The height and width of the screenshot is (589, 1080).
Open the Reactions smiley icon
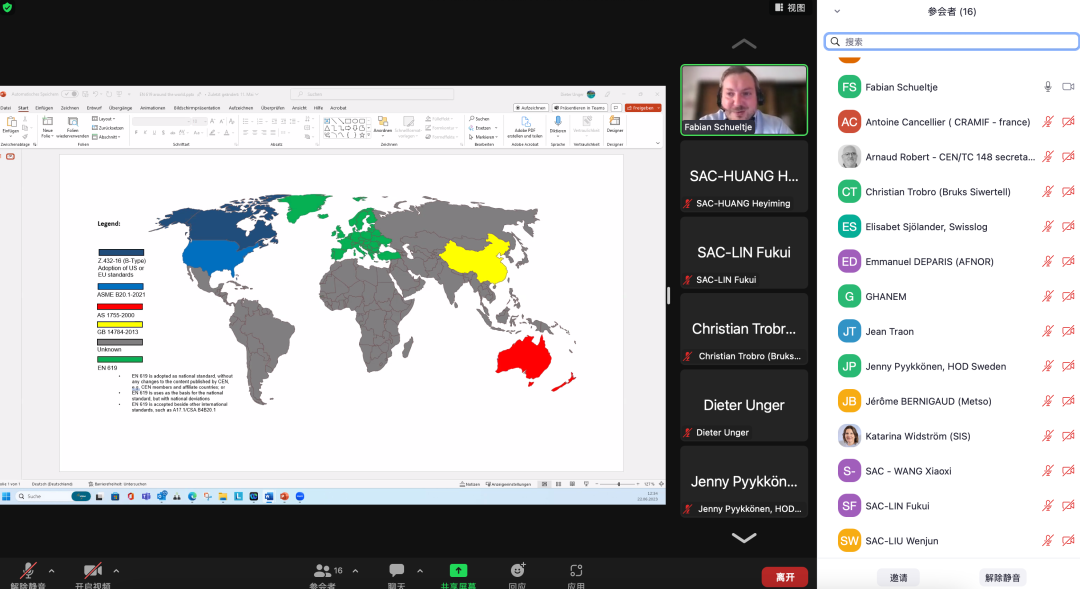pos(517,571)
